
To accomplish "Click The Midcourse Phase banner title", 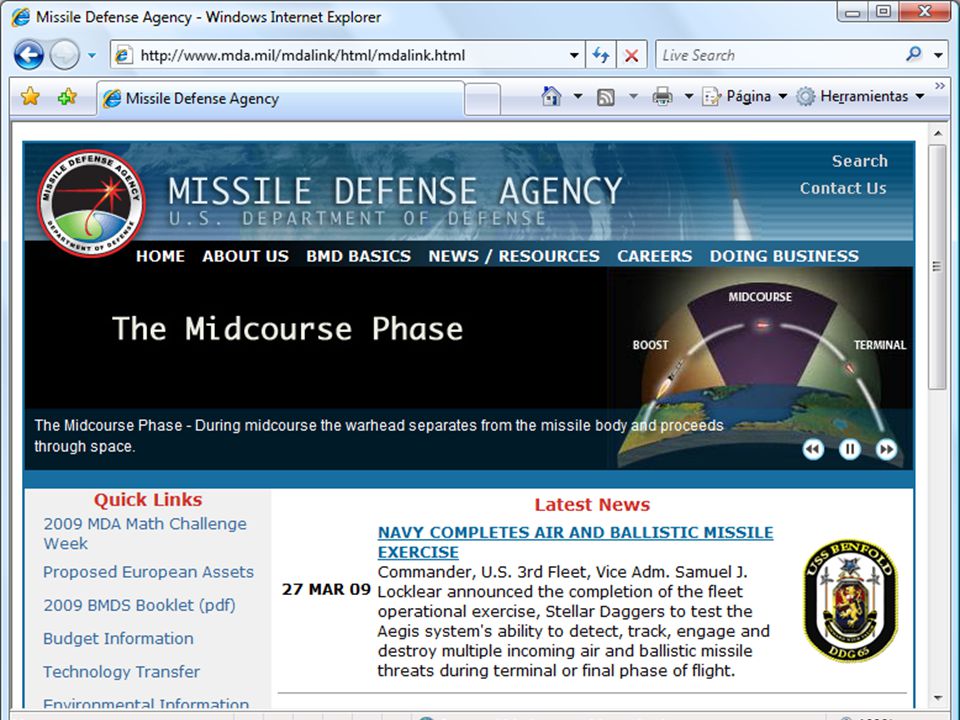I will (x=288, y=329).
